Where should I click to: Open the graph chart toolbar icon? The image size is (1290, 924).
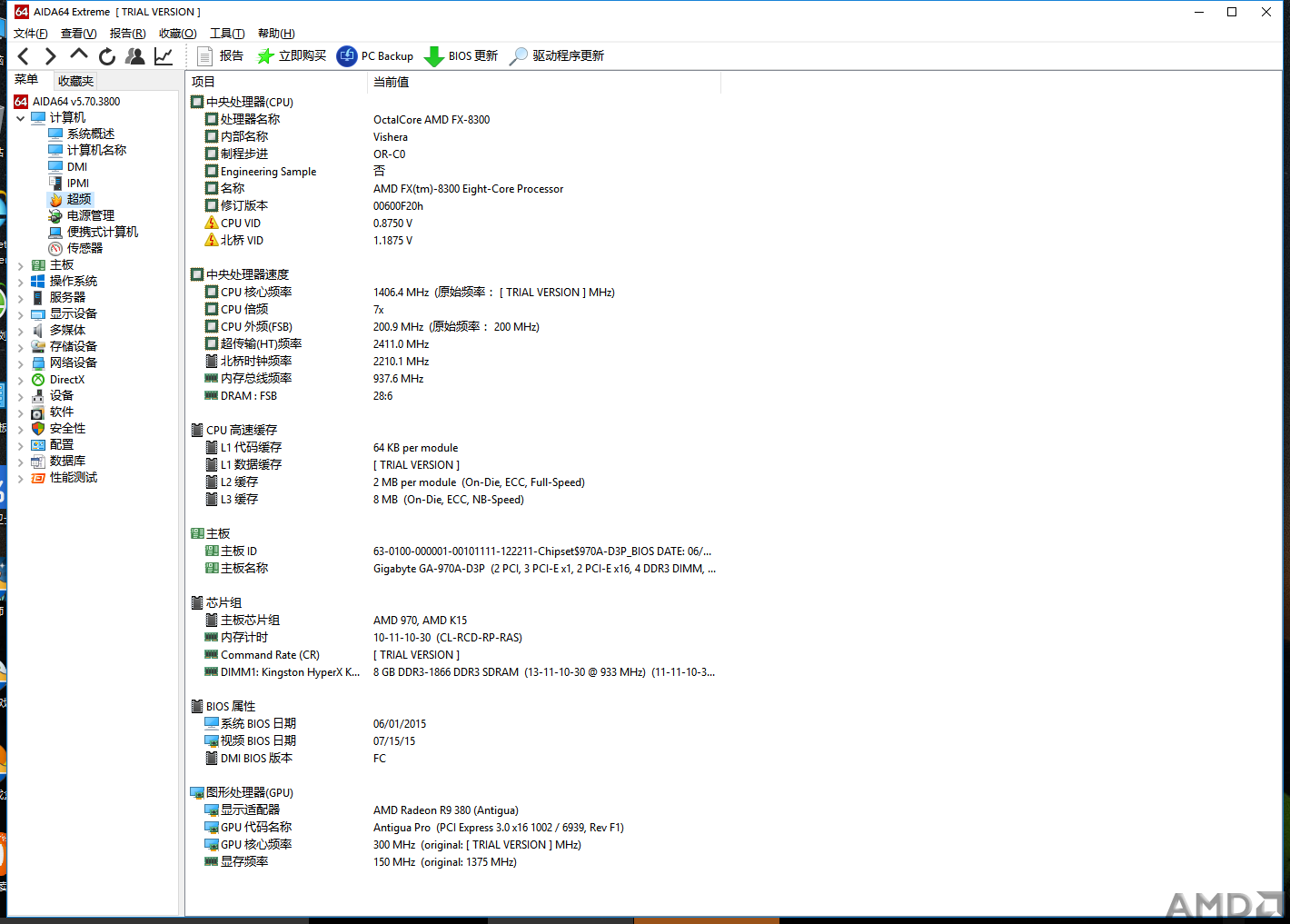pyautogui.click(x=164, y=56)
